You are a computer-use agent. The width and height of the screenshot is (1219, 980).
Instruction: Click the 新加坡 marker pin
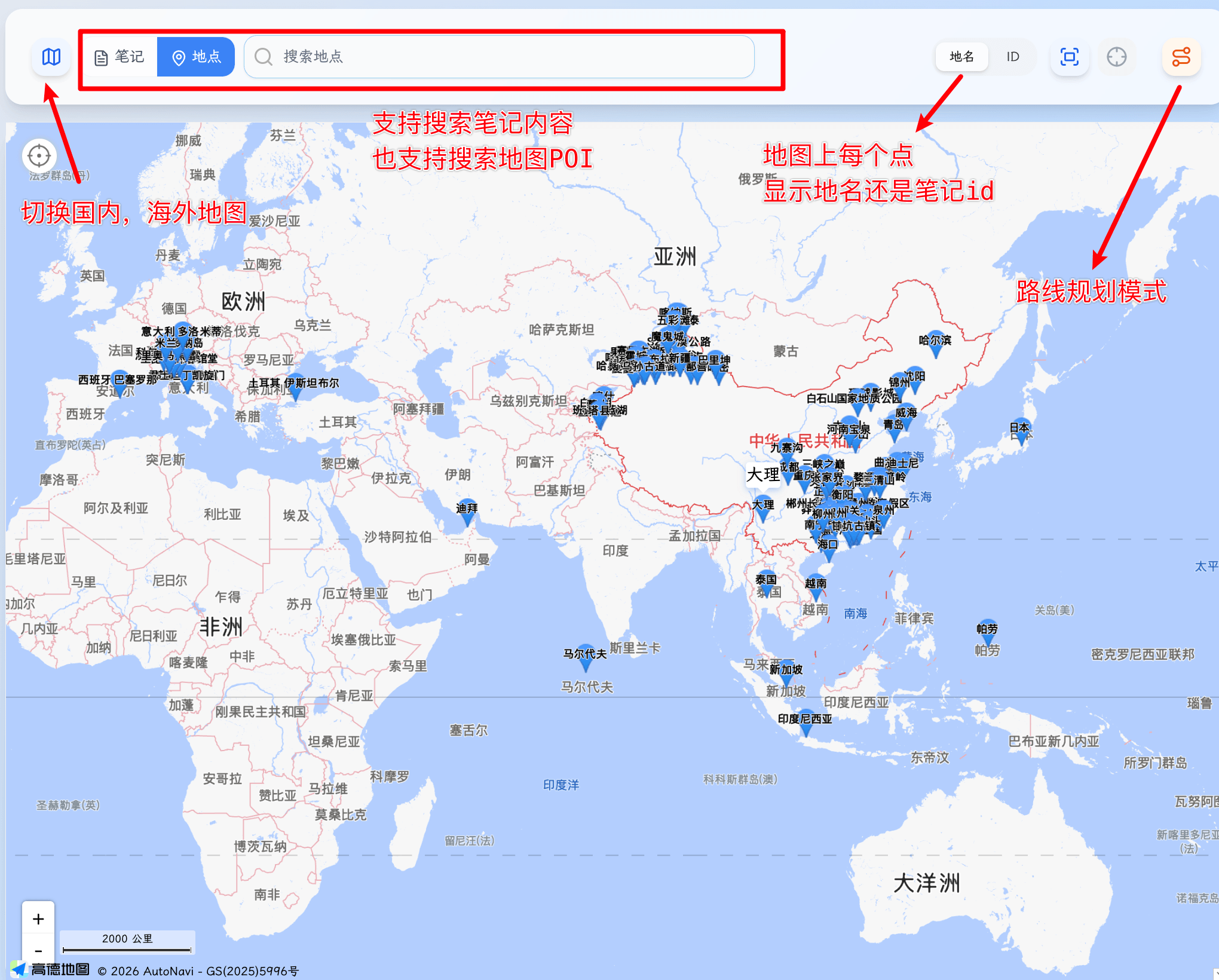click(786, 673)
